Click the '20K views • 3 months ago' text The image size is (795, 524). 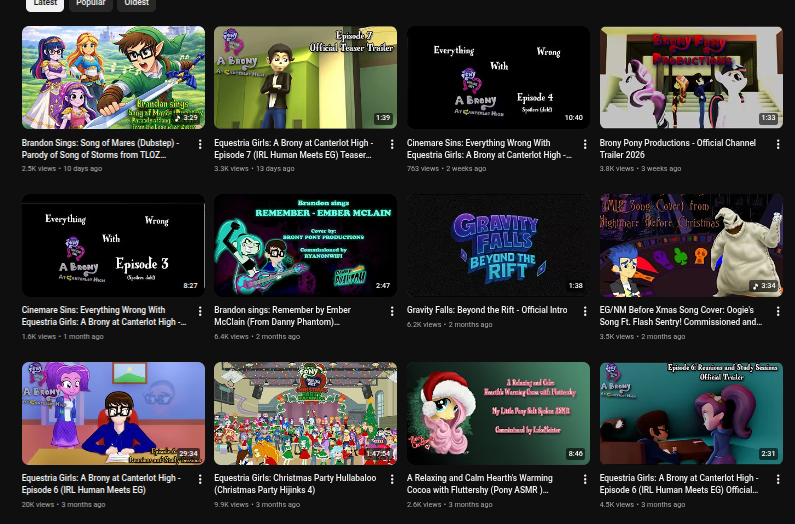click(63, 504)
